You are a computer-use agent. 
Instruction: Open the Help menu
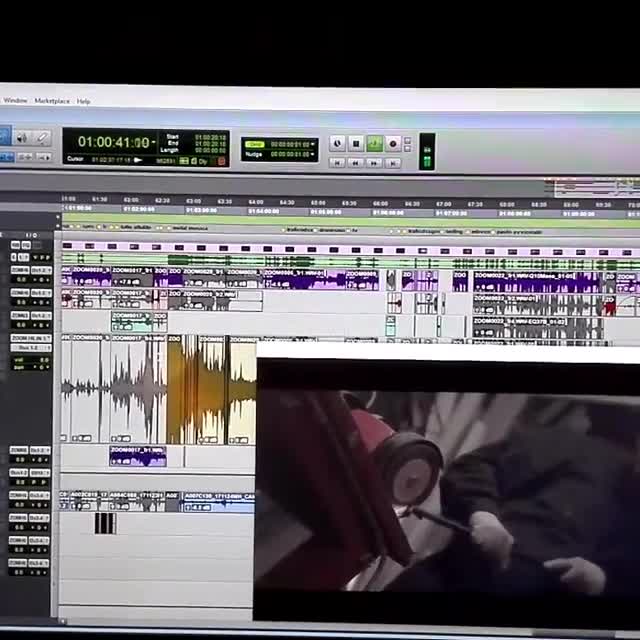(83, 101)
